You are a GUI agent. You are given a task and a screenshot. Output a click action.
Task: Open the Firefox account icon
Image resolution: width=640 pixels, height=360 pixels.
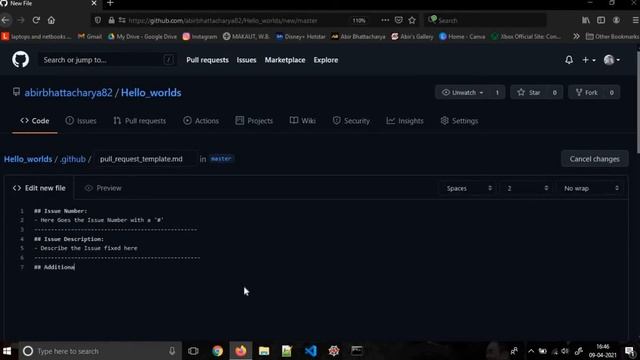pyautogui.click(x=616, y=20)
